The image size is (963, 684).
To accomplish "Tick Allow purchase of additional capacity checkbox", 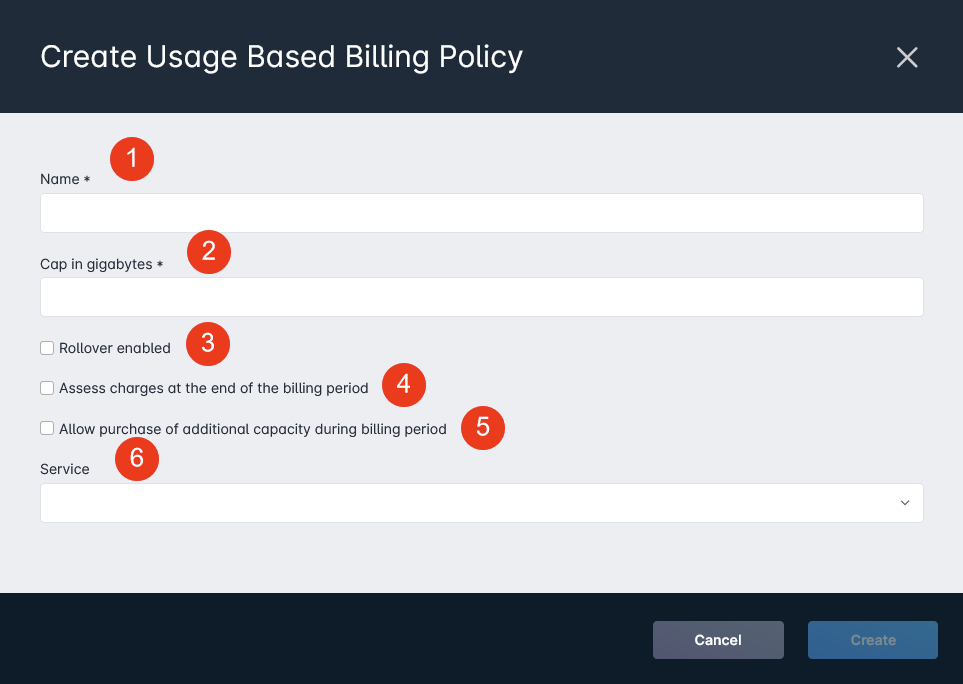I will pos(47,428).
